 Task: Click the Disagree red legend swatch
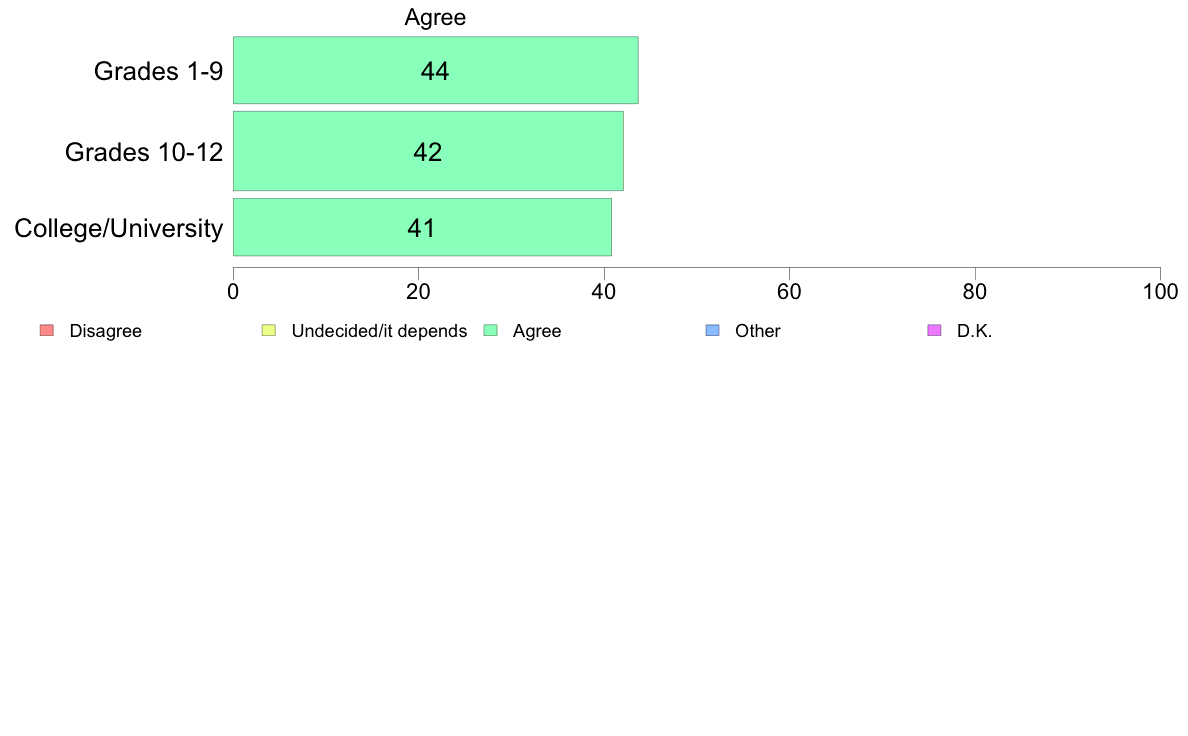click(x=47, y=330)
